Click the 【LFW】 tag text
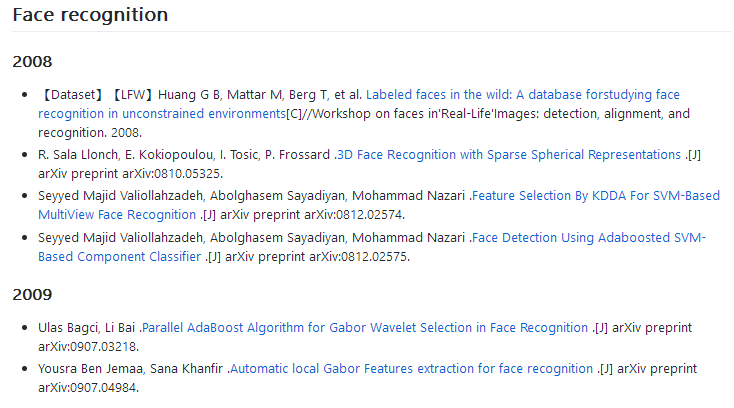Screen dimensions: 734x408 point(133,95)
